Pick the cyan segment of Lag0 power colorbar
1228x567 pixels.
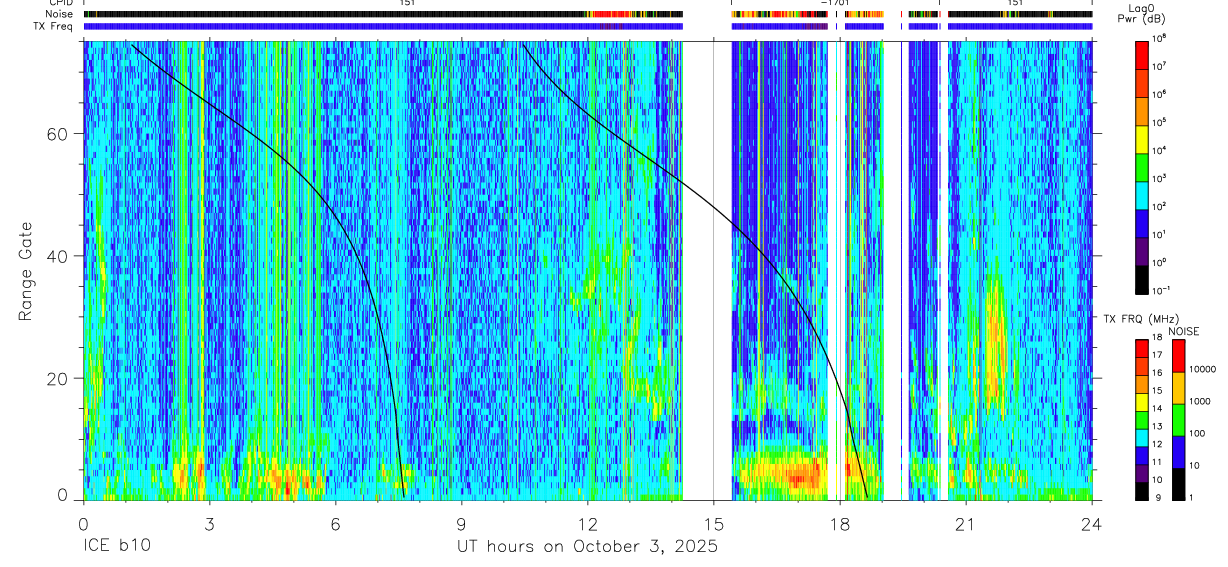tap(1141, 194)
